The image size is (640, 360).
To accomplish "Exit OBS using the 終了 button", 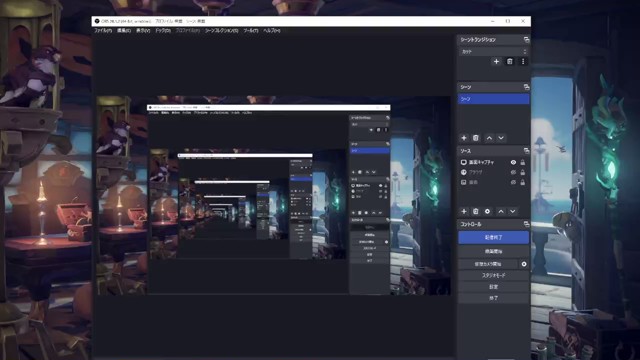I will coord(493,298).
